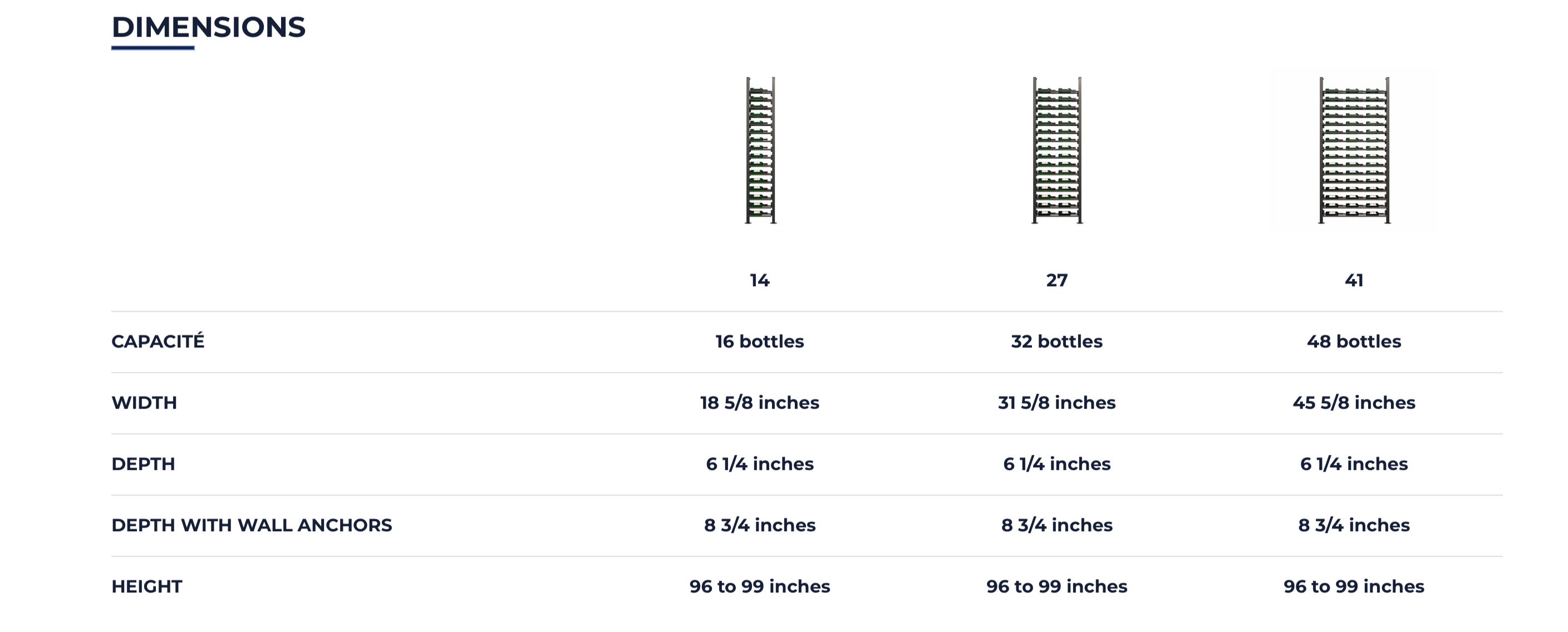Click the "18 5/8 inches" width value
The height and width of the screenshot is (632, 1568).
pos(760,403)
